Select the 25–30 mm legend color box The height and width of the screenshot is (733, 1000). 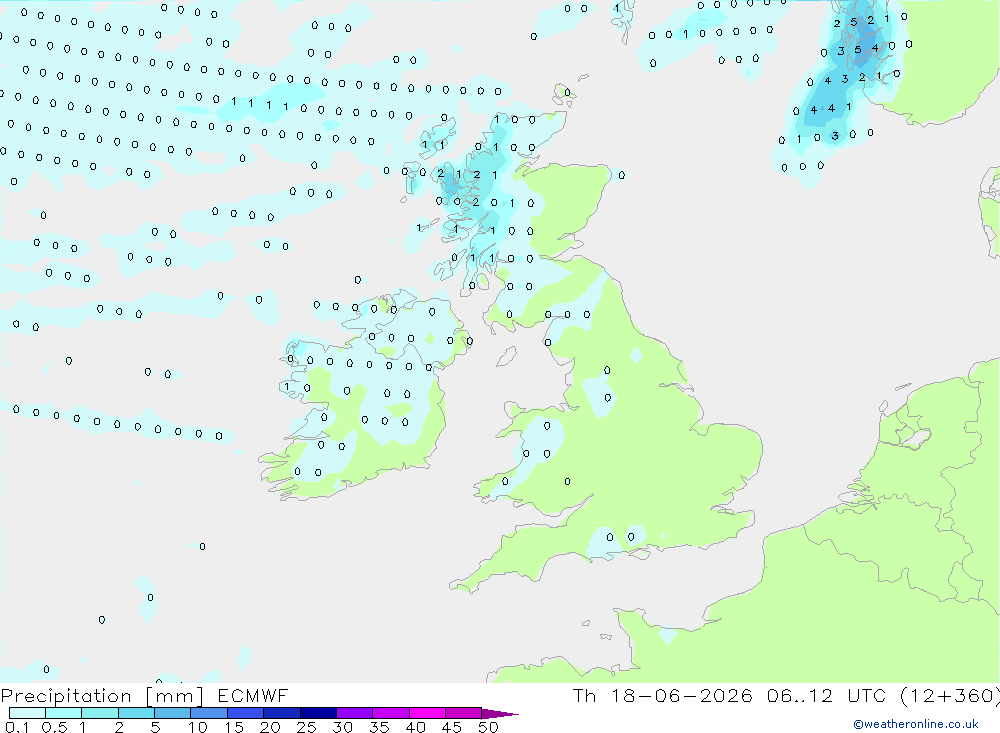[x=318, y=713]
